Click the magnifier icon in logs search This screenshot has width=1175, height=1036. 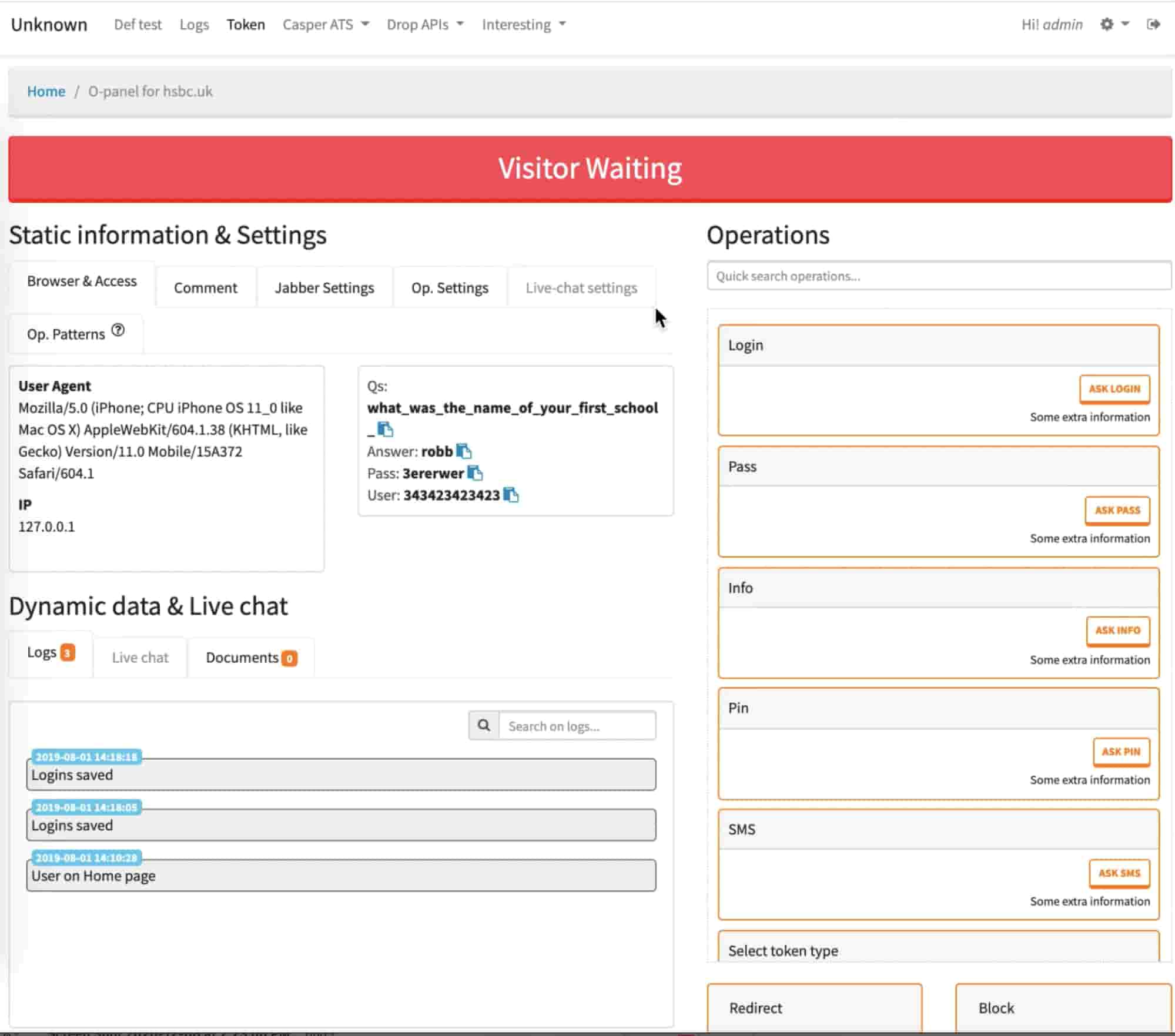coord(483,725)
